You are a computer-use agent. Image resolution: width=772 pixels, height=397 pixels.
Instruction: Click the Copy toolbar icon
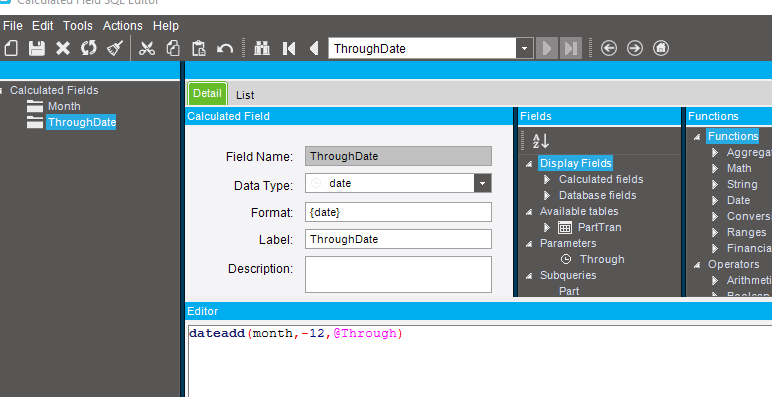tap(173, 48)
